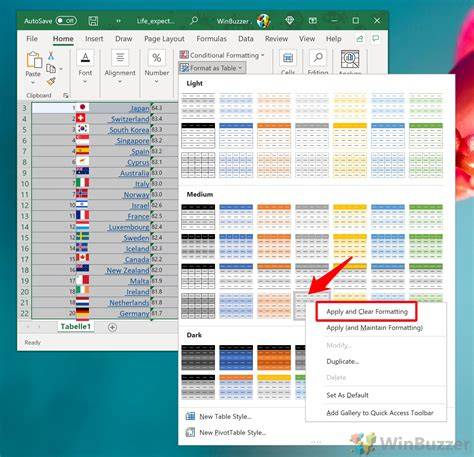
Task: Select the Tabelle1 sheet tab
Action: [76, 327]
